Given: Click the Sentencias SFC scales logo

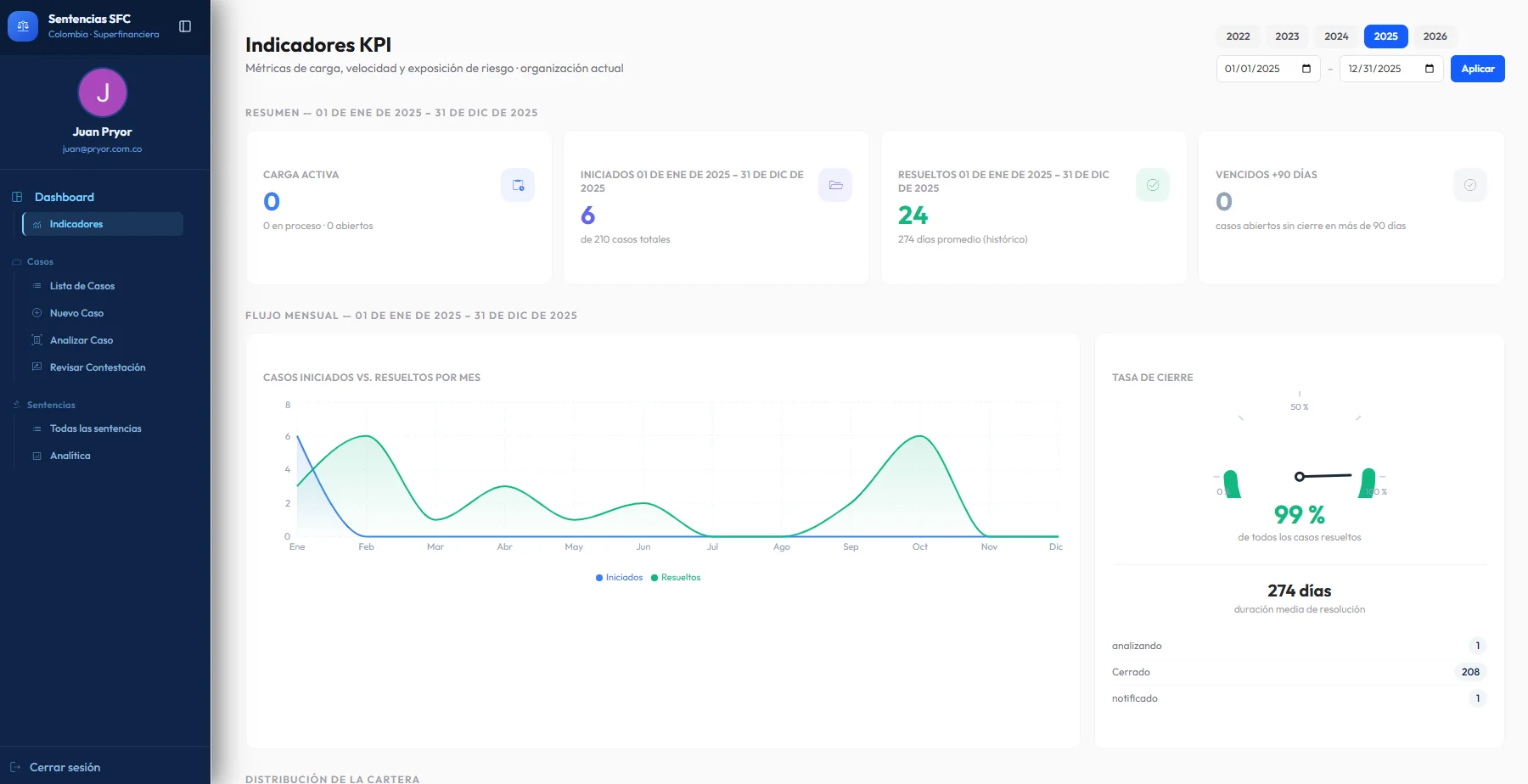Looking at the screenshot, I should 22,25.
